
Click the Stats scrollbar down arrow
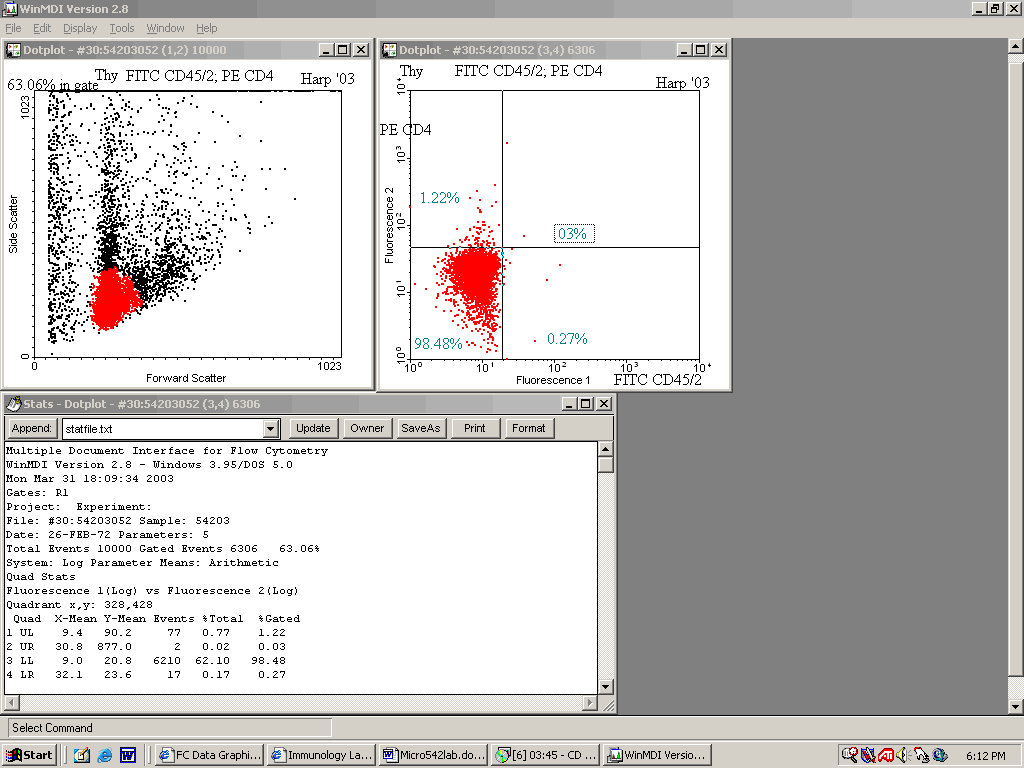point(605,686)
